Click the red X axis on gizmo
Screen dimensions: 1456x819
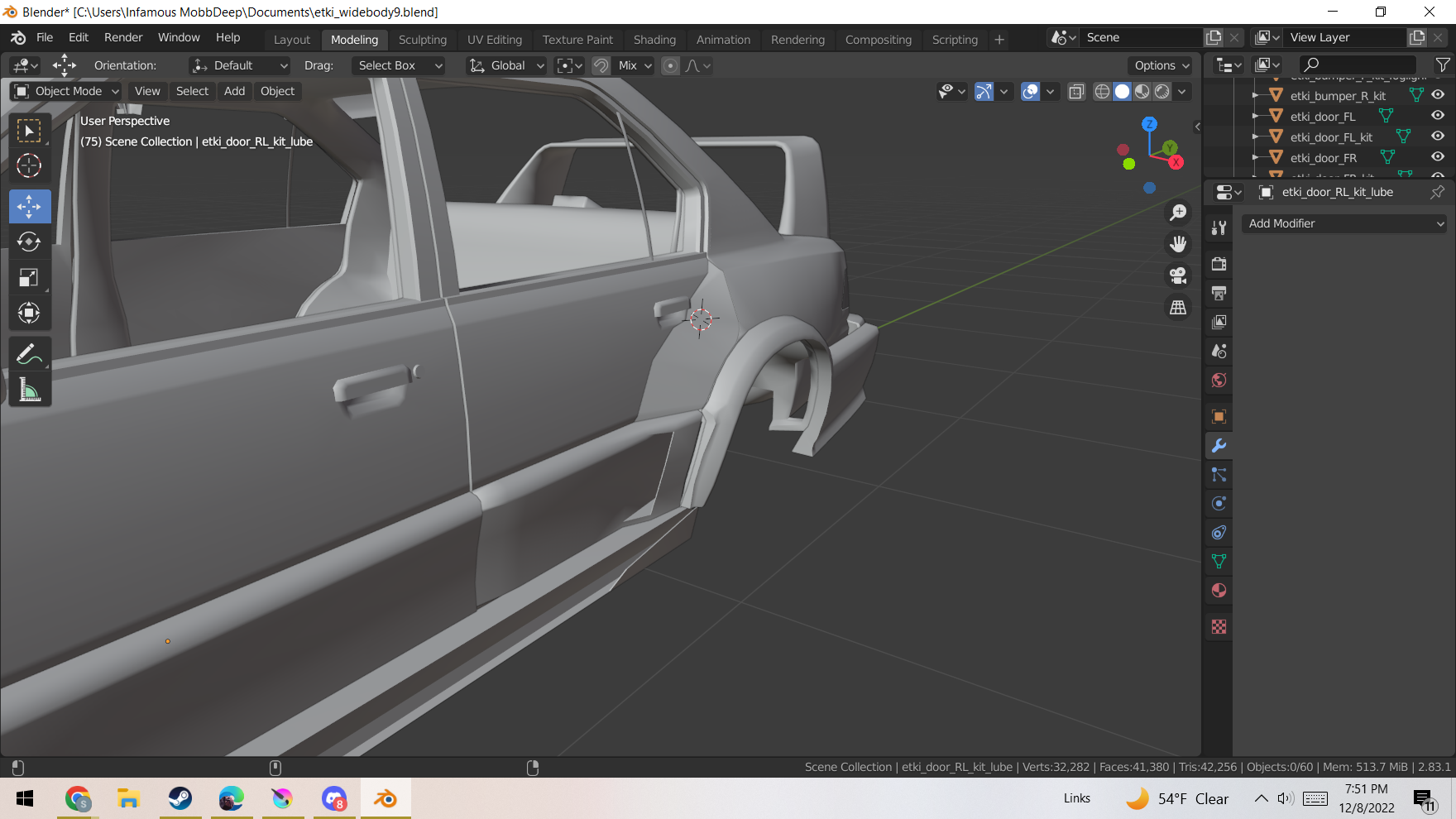(x=1176, y=162)
